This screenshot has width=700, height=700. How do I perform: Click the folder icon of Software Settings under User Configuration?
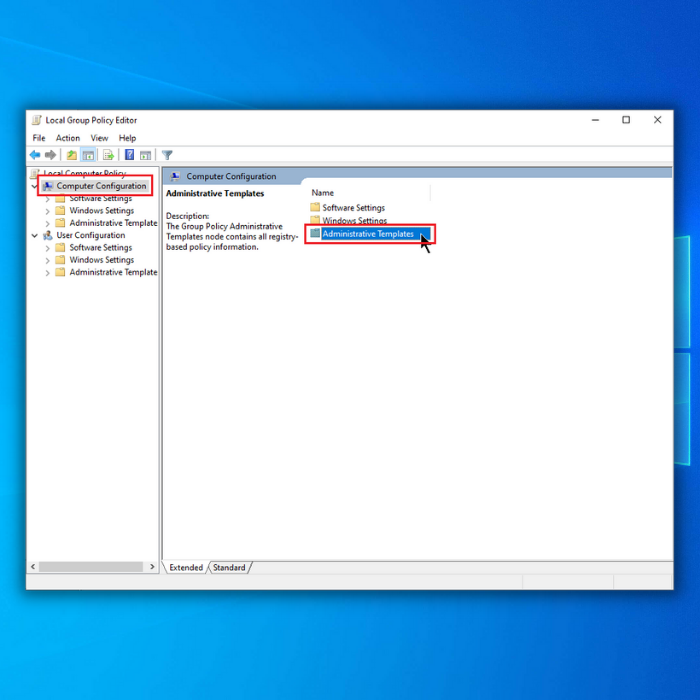pyautogui.click(x=60, y=247)
